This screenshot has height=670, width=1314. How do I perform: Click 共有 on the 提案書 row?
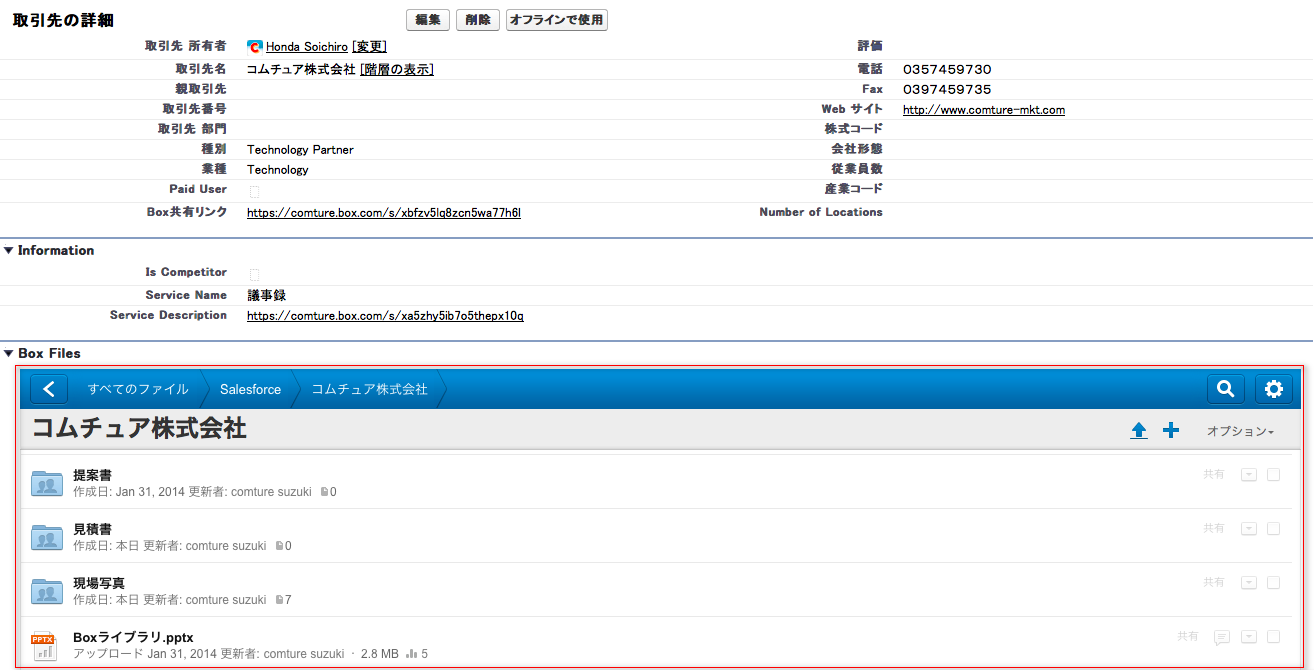pyautogui.click(x=1214, y=475)
